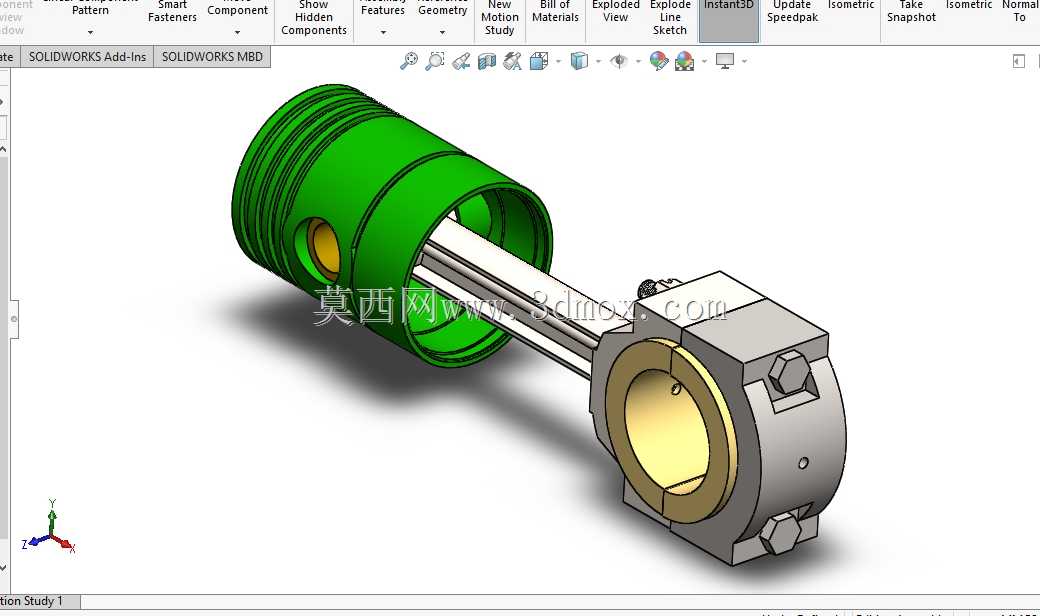This screenshot has width=1040, height=616.
Task: Click the Apply Scene icon
Action: pyautogui.click(x=684, y=62)
